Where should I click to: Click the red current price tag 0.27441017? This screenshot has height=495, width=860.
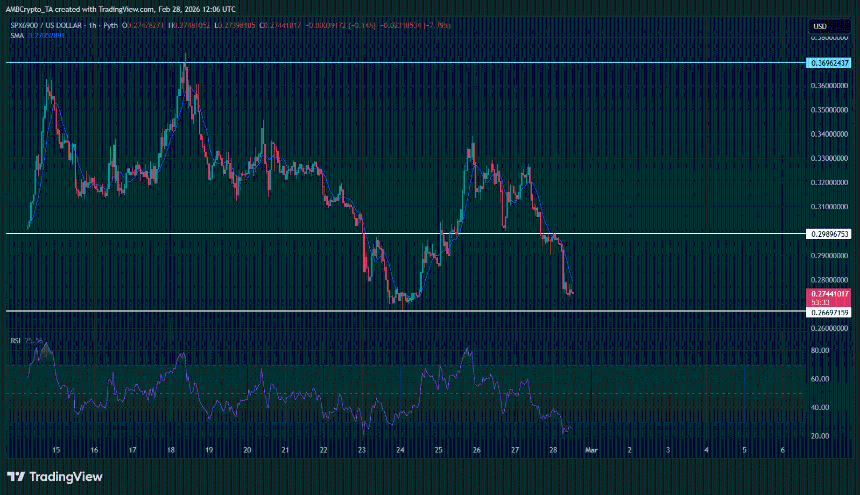[829, 294]
